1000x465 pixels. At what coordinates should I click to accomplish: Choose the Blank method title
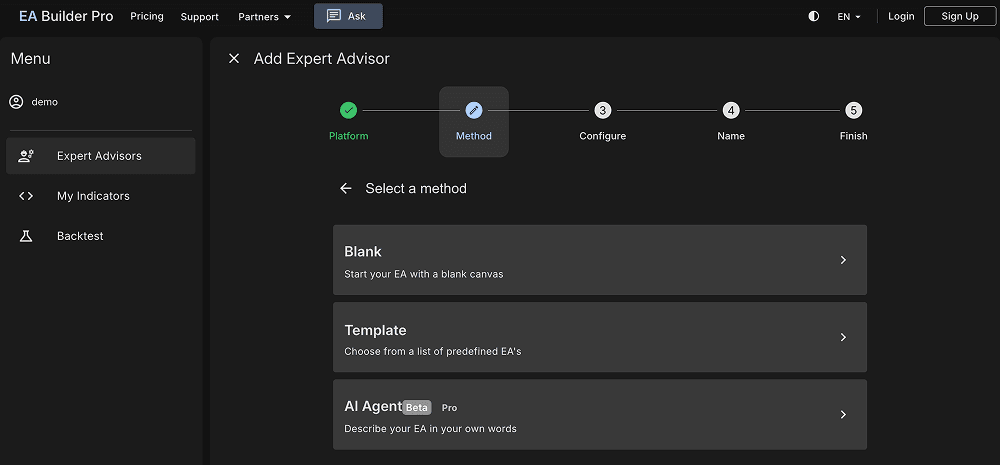[363, 251]
